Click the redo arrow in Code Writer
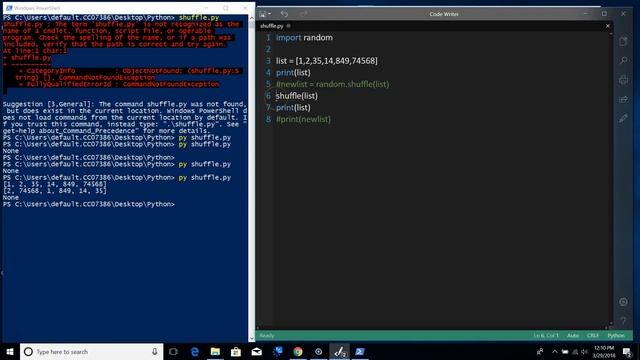The width and height of the screenshot is (640, 360). 303,14
